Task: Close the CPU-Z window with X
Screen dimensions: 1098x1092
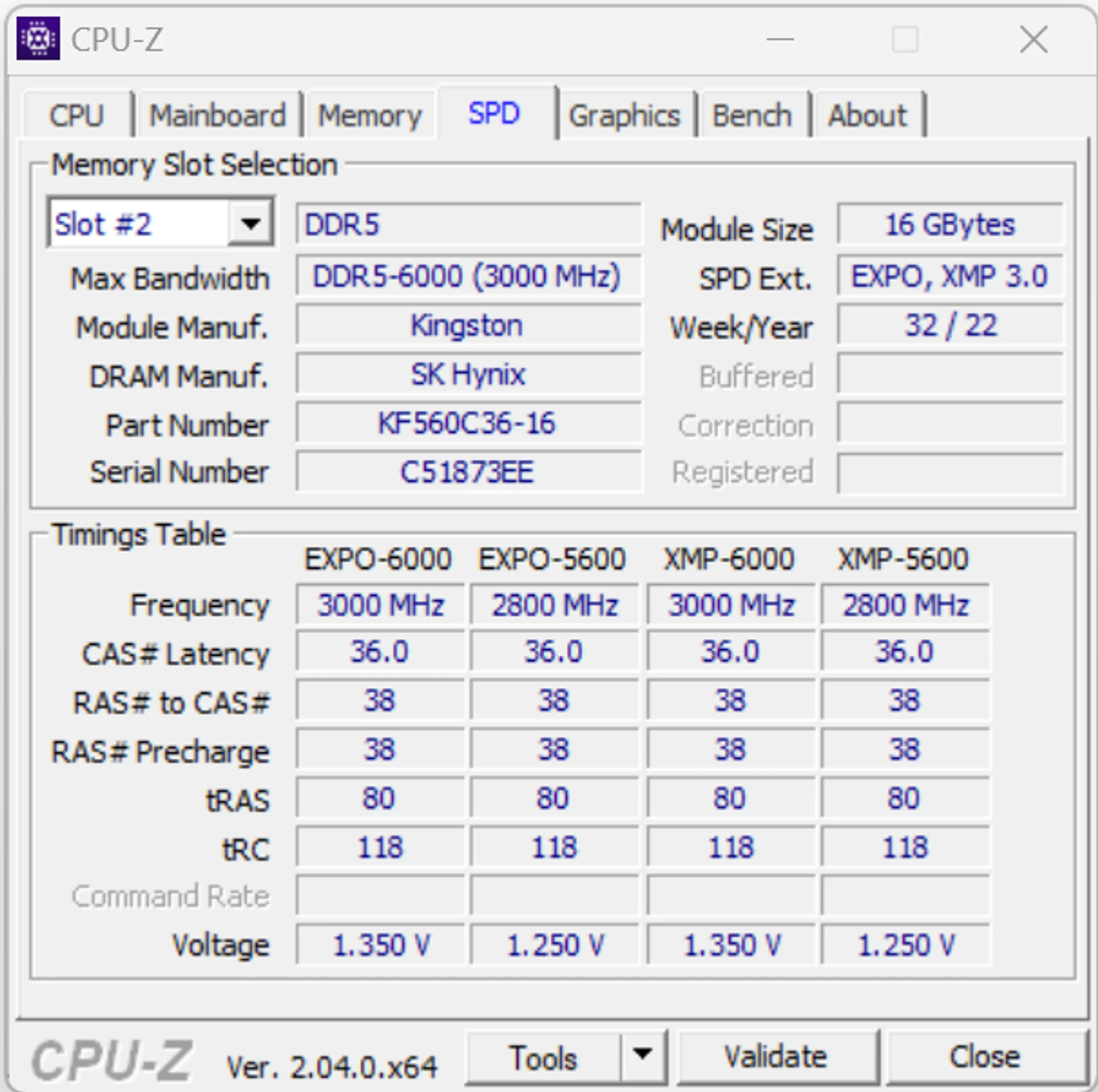Action: 1034,39
